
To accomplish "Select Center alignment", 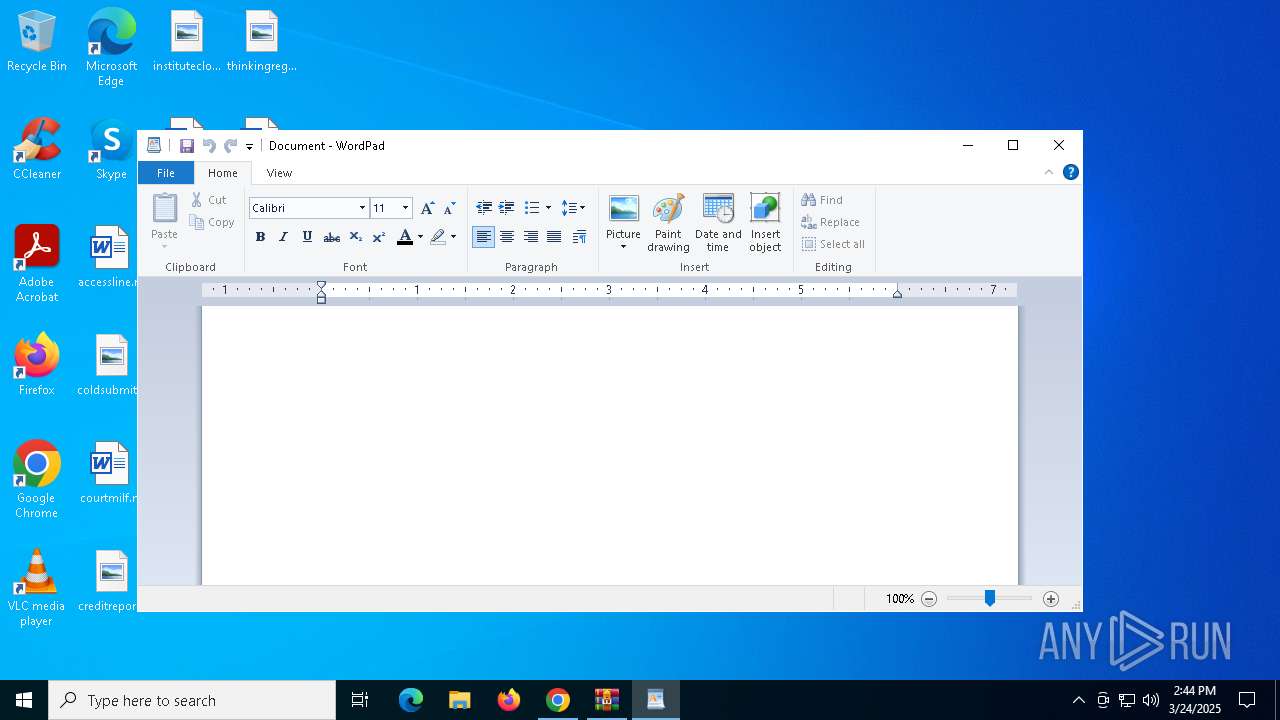I will click(507, 237).
